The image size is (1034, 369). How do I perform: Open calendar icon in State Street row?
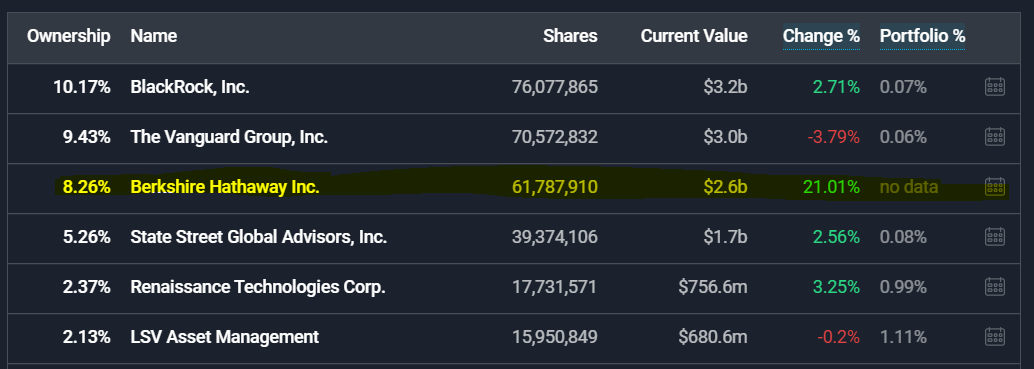994,237
